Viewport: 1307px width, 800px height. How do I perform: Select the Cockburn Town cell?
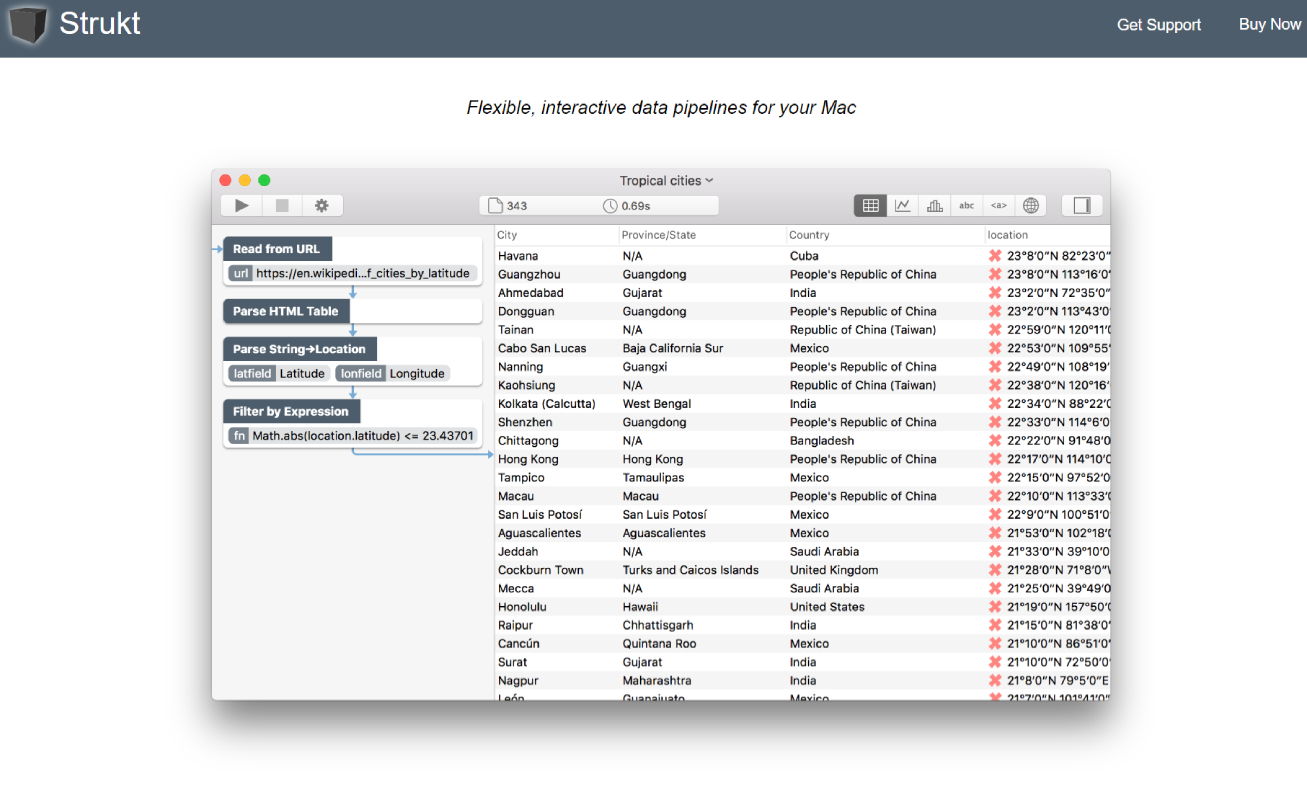(x=541, y=570)
